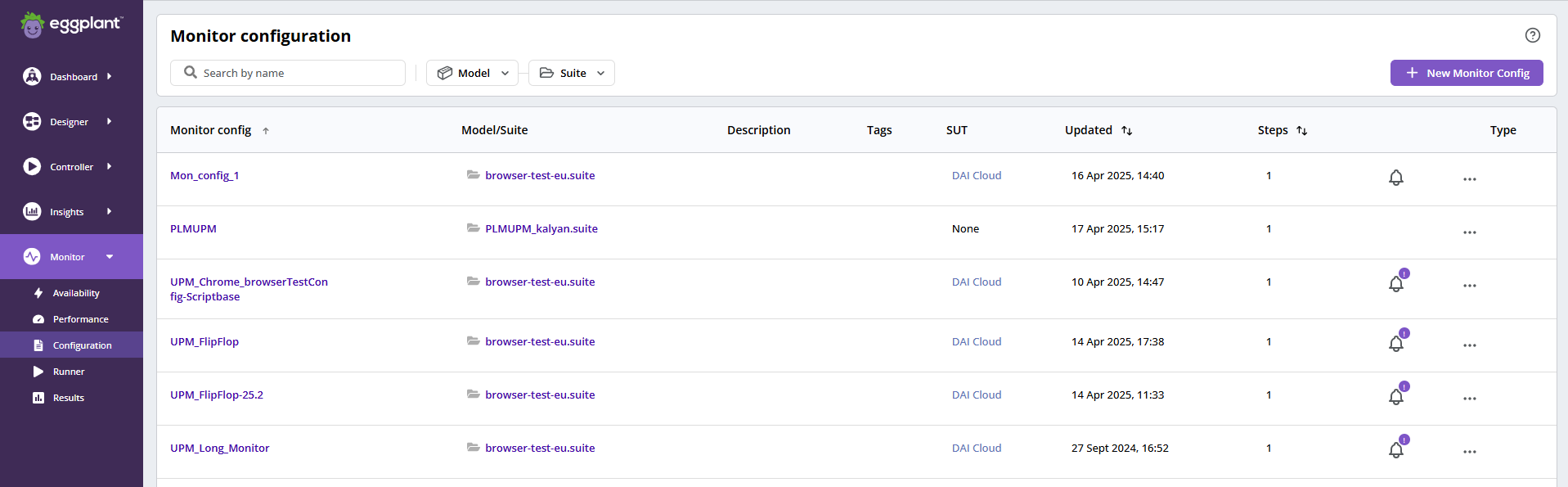The height and width of the screenshot is (487, 1568).
Task: Open the three-dot menu for UPM_Chrome_browserTestConfig-Scriptbase
Action: pyautogui.click(x=1470, y=286)
